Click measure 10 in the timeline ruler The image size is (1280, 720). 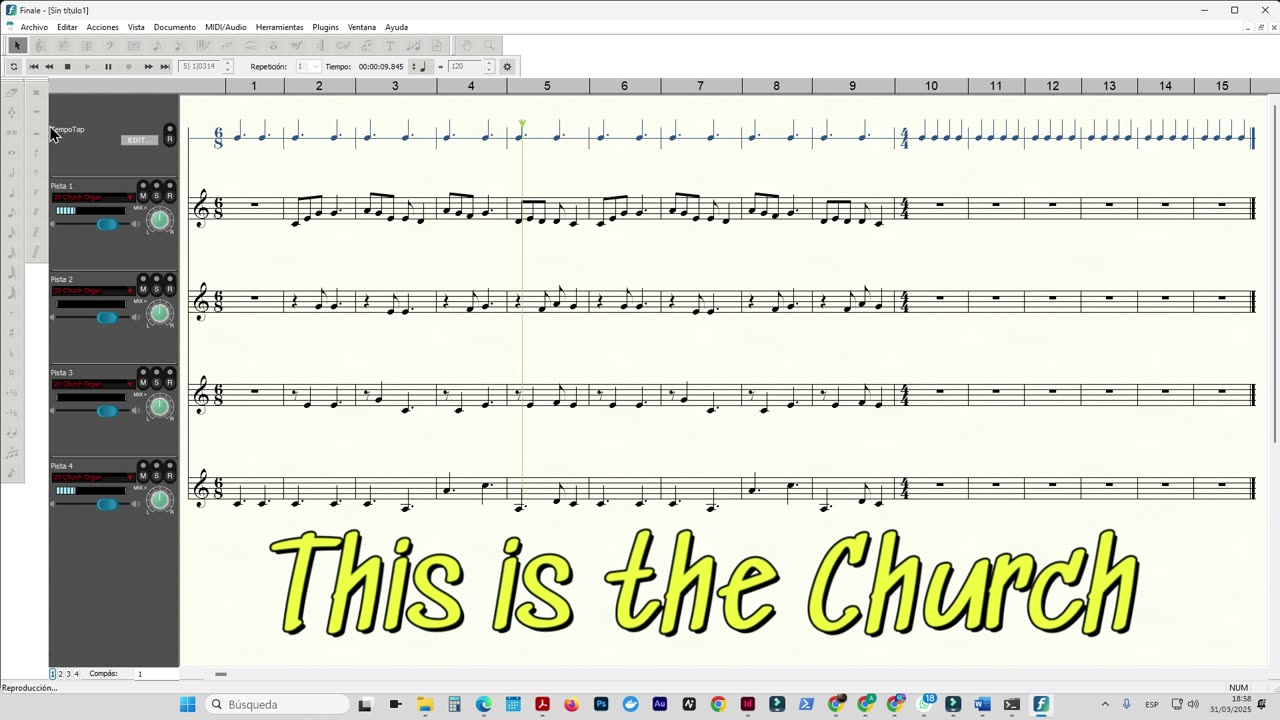pyautogui.click(x=931, y=86)
